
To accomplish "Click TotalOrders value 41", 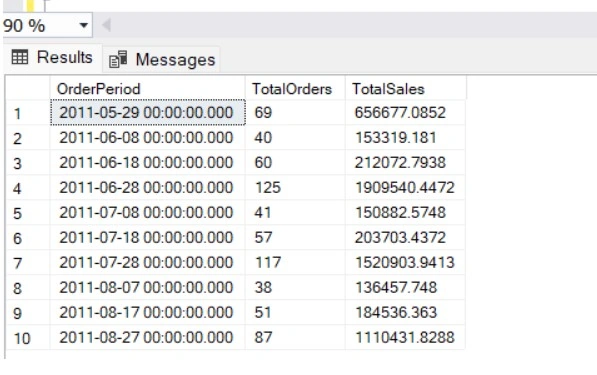I will (295, 213).
